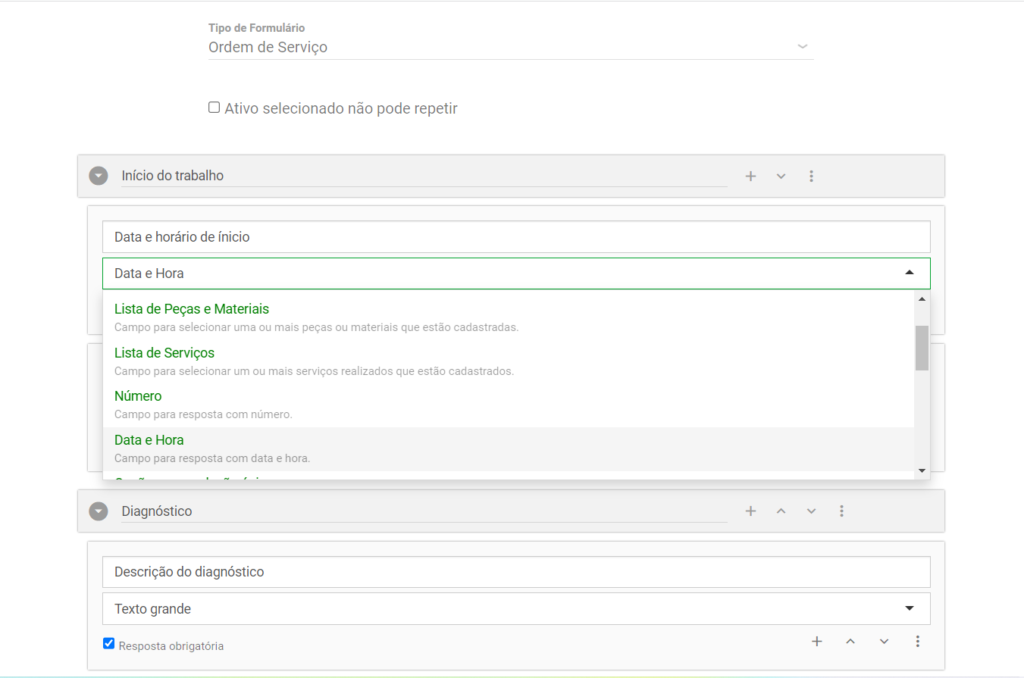Enable the Ativo selecionado não pode repetir checkbox
Screen dimensions: 1024x678
pyautogui.click(x=213, y=107)
